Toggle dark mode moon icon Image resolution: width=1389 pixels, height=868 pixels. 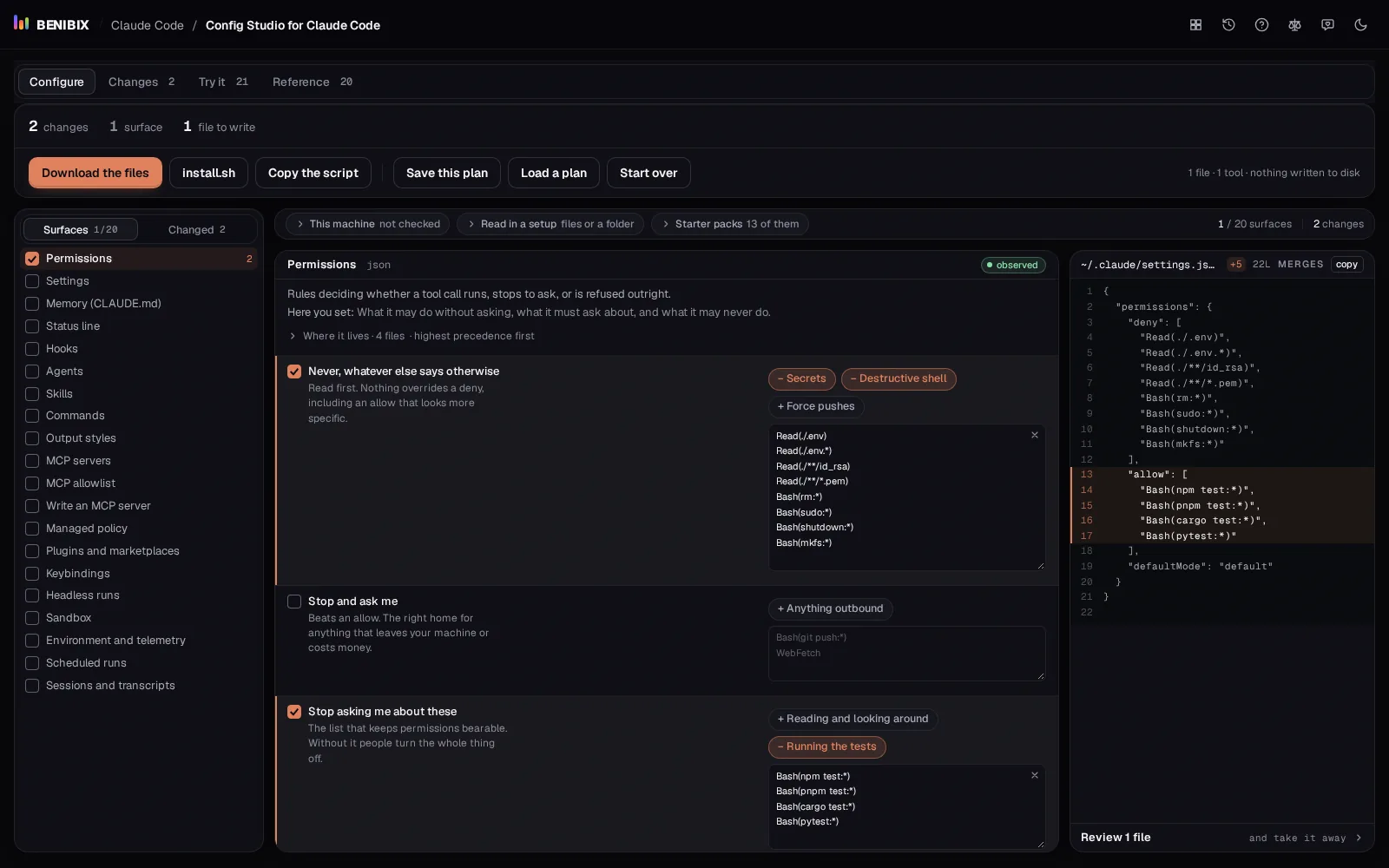1360,25
